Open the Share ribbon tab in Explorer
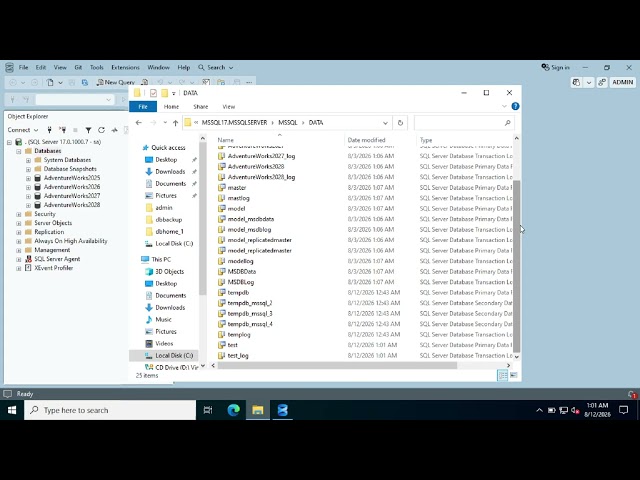Screen dimensions: 640x480 (x=200, y=107)
